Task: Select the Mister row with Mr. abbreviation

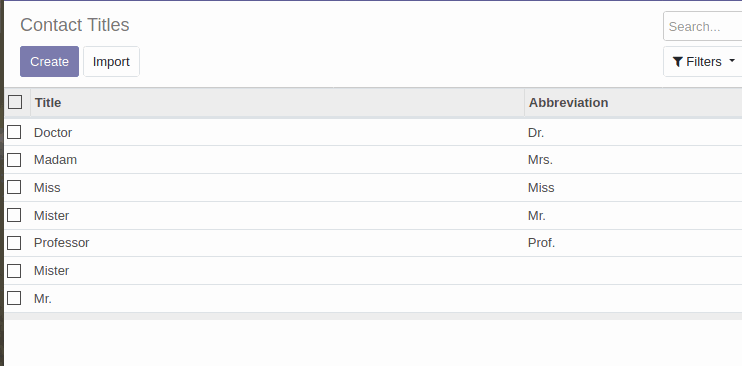Action: tap(14, 215)
